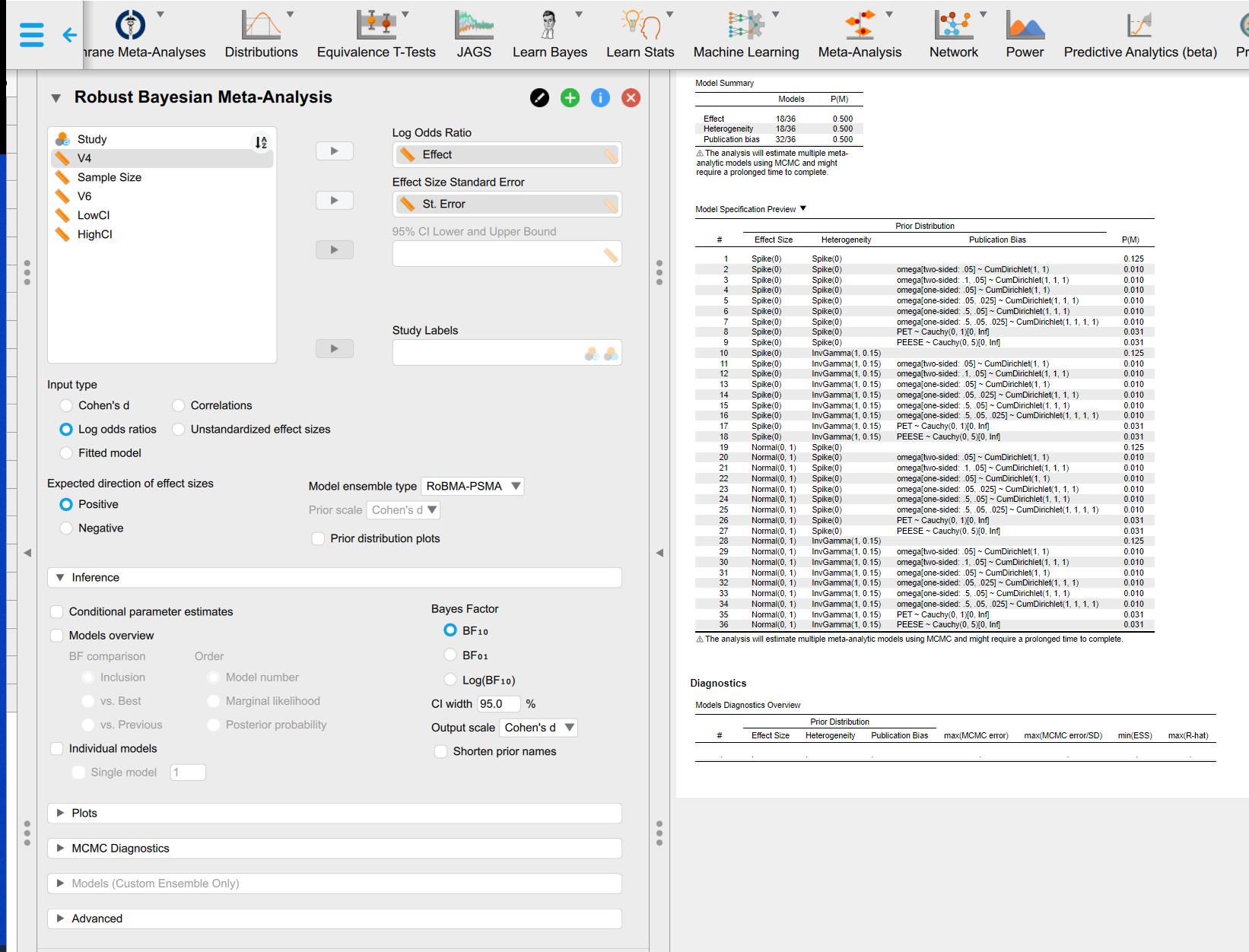Open Predictive Analytics (beta) module
Image resolution: width=1249 pixels, height=952 pixels.
pos(1139,34)
